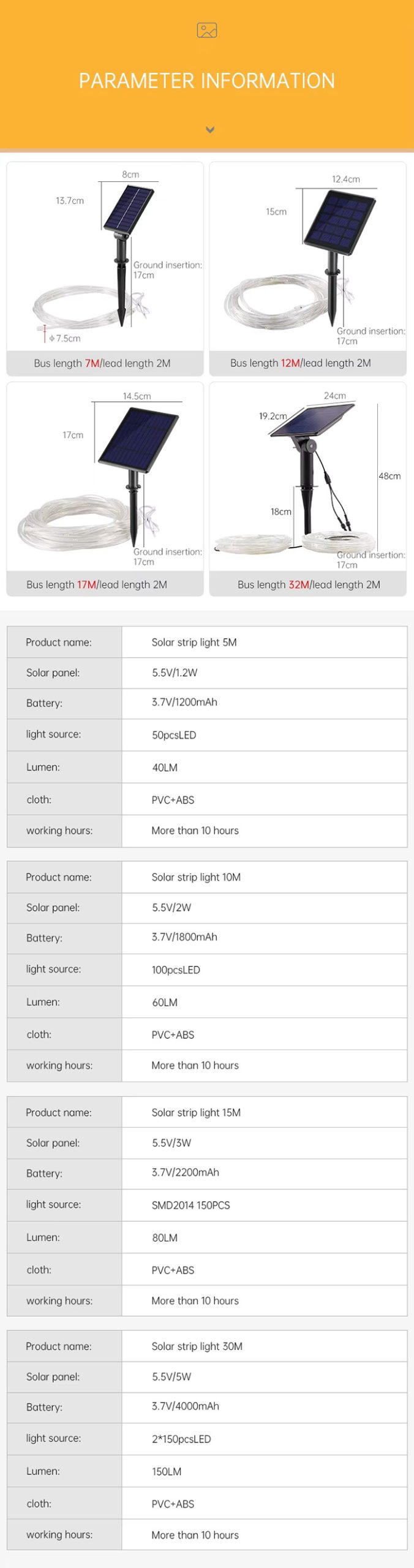The image size is (414, 1568).
Task: Click the Bus length 7M caption
Action: click(x=102, y=363)
